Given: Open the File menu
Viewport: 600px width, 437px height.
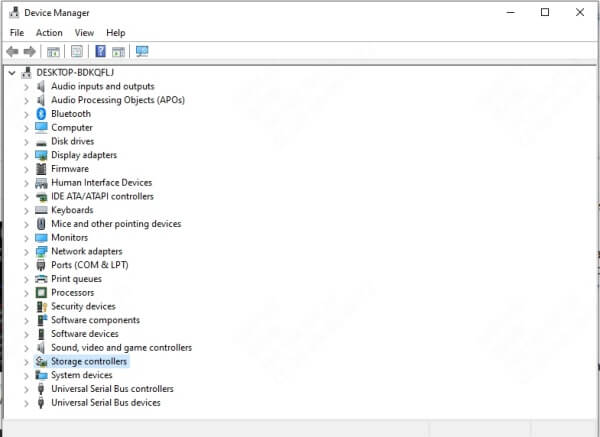Looking at the screenshot, I should click(17, 33).
